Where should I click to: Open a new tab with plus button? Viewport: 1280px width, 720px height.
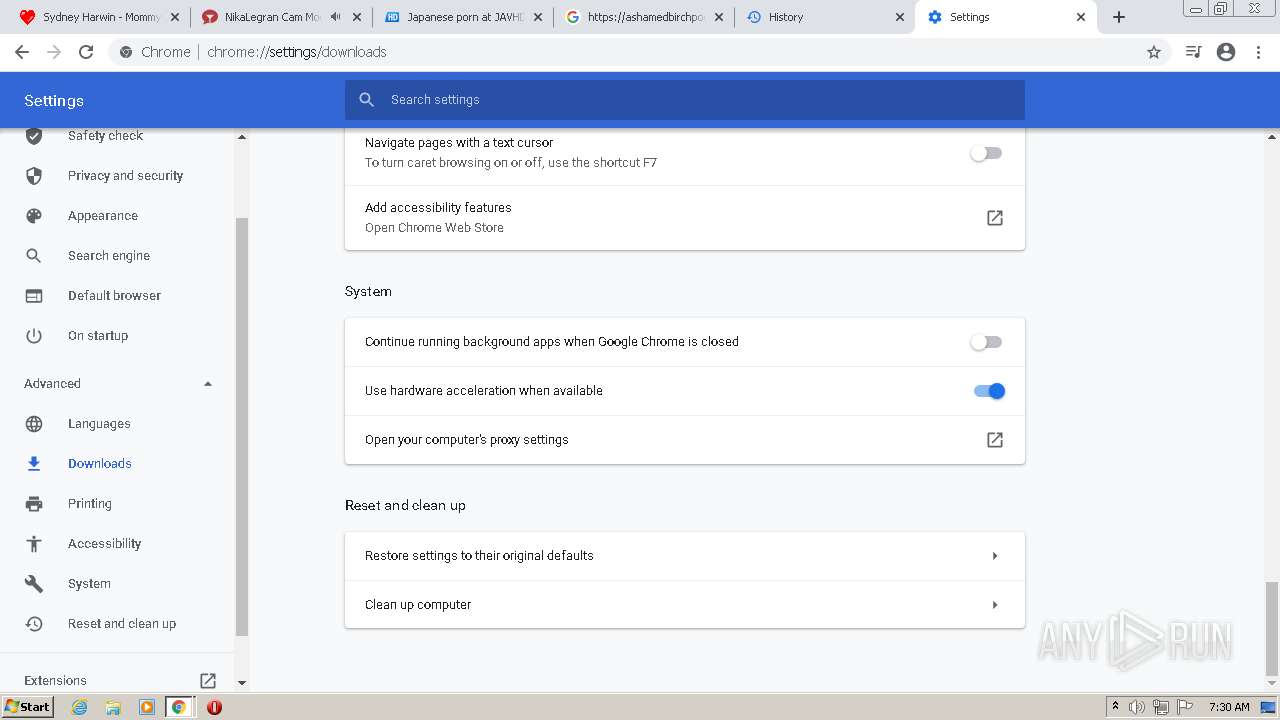click(1119, 17)
